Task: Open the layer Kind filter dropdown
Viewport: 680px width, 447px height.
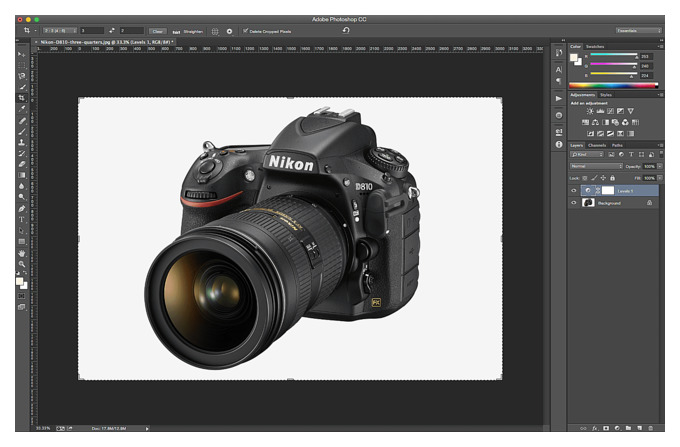Action: (587, 154)
